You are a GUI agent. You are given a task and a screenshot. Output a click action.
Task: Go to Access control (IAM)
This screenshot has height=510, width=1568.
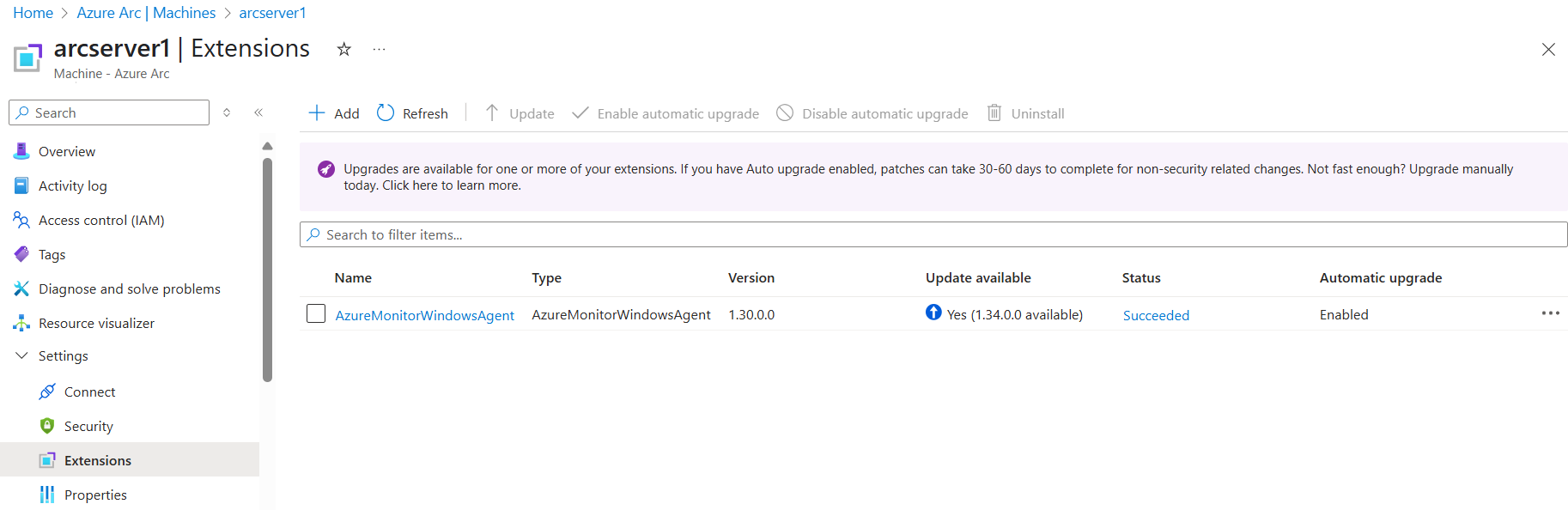click(x=101, y=220)
